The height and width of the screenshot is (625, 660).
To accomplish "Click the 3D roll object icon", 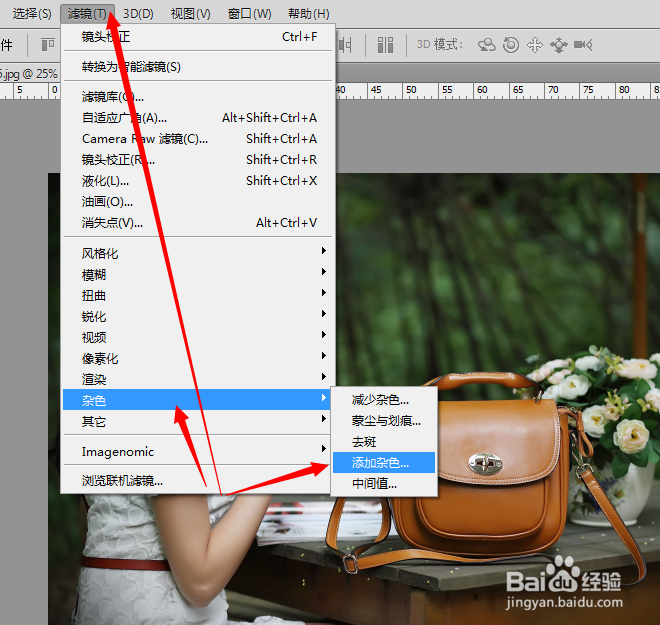I will click(x=511, y=45).
